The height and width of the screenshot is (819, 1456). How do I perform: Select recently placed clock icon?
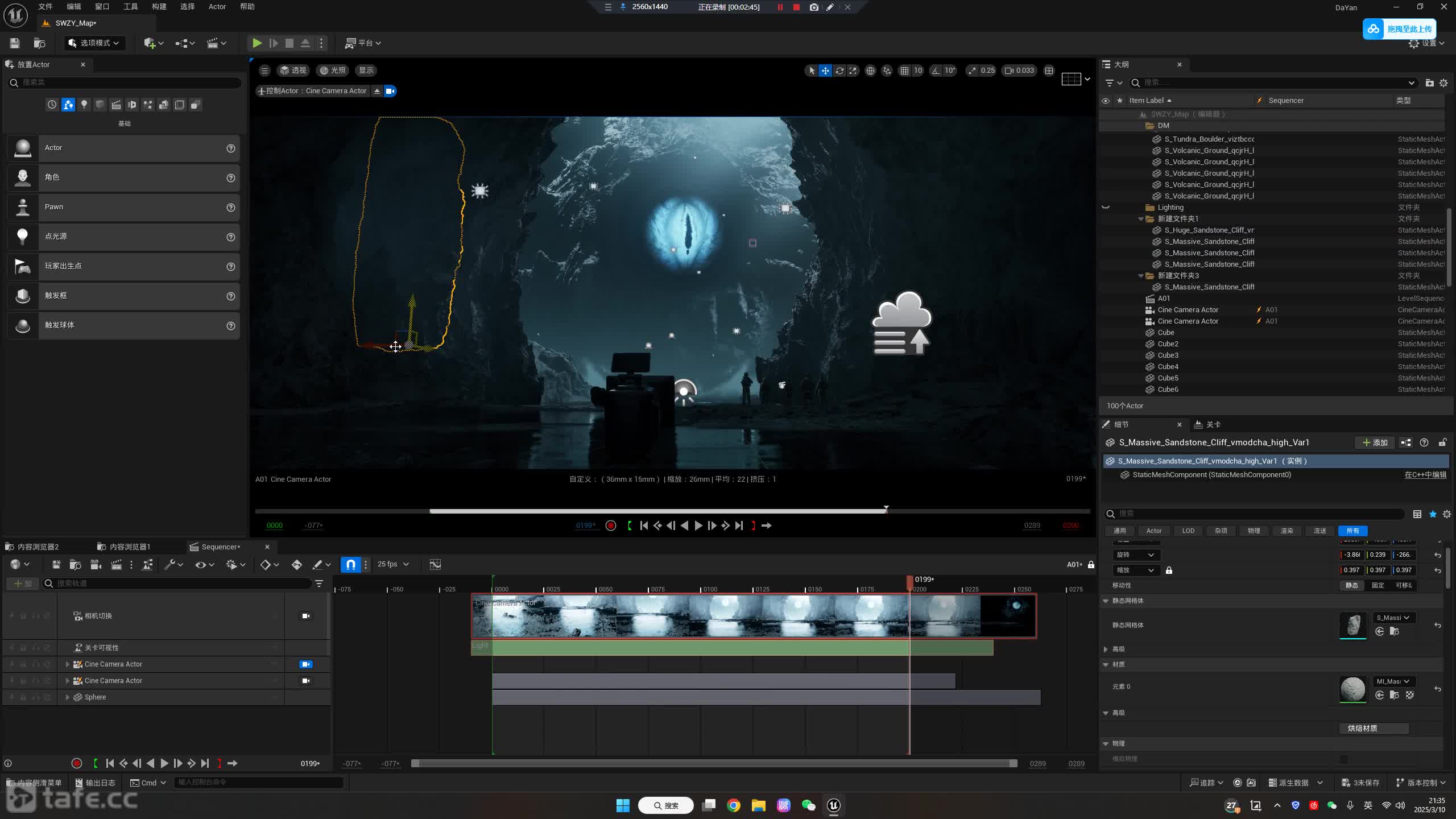(x=52, y=105)
